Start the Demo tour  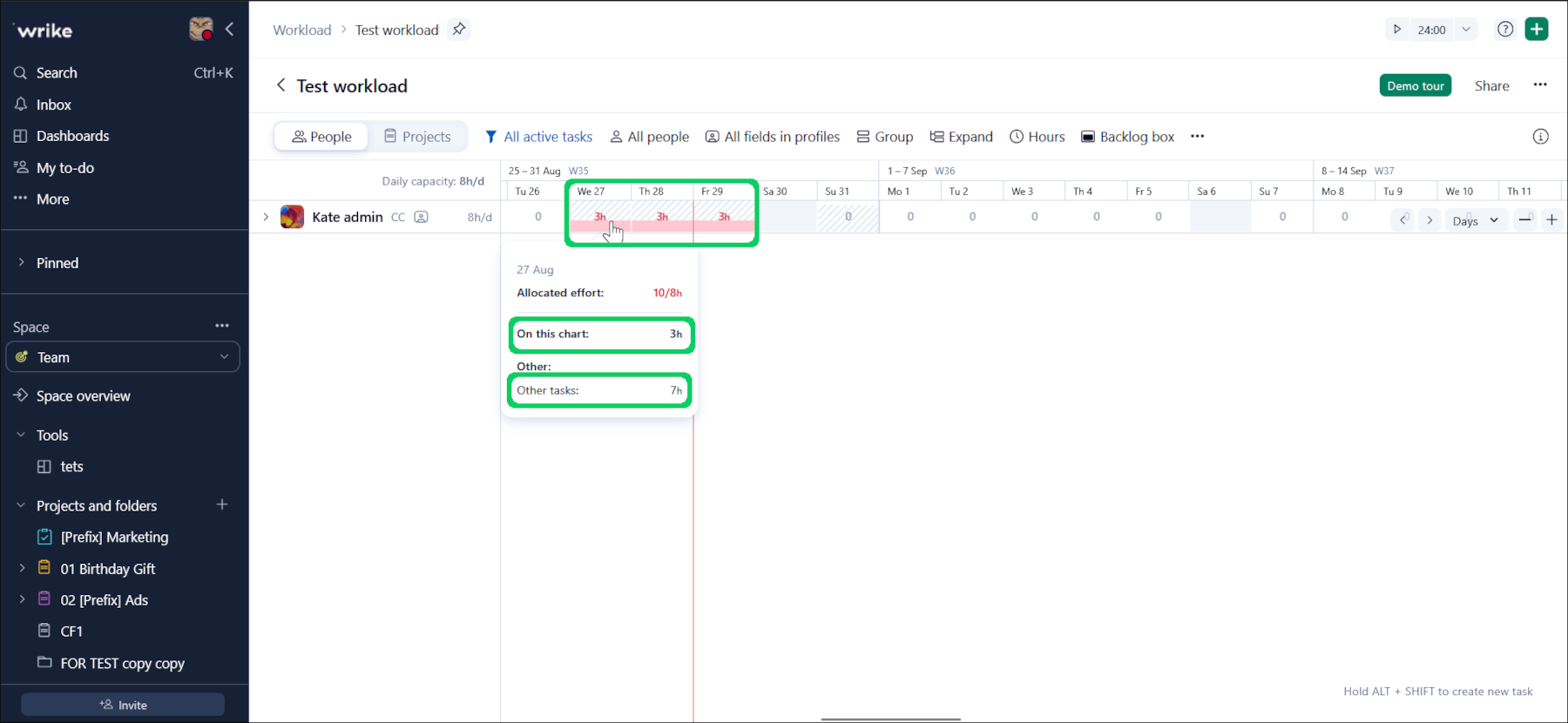point(1416,85)
